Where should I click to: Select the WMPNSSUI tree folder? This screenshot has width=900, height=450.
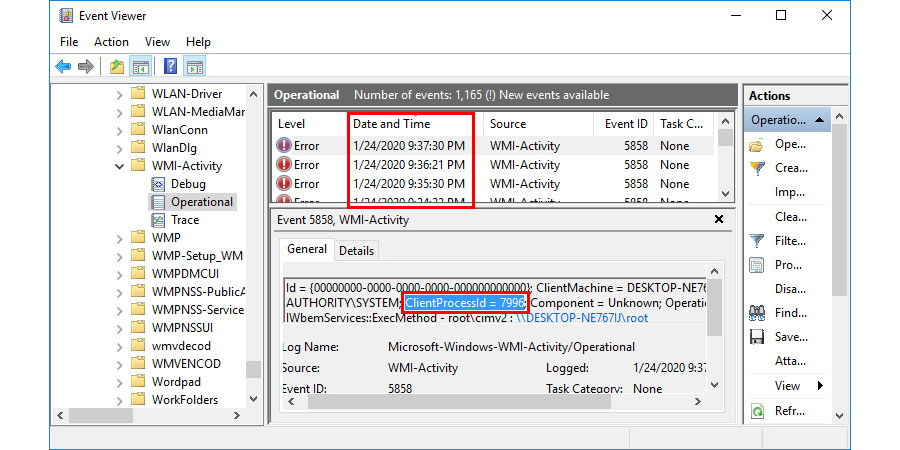(x=185, y=328)
